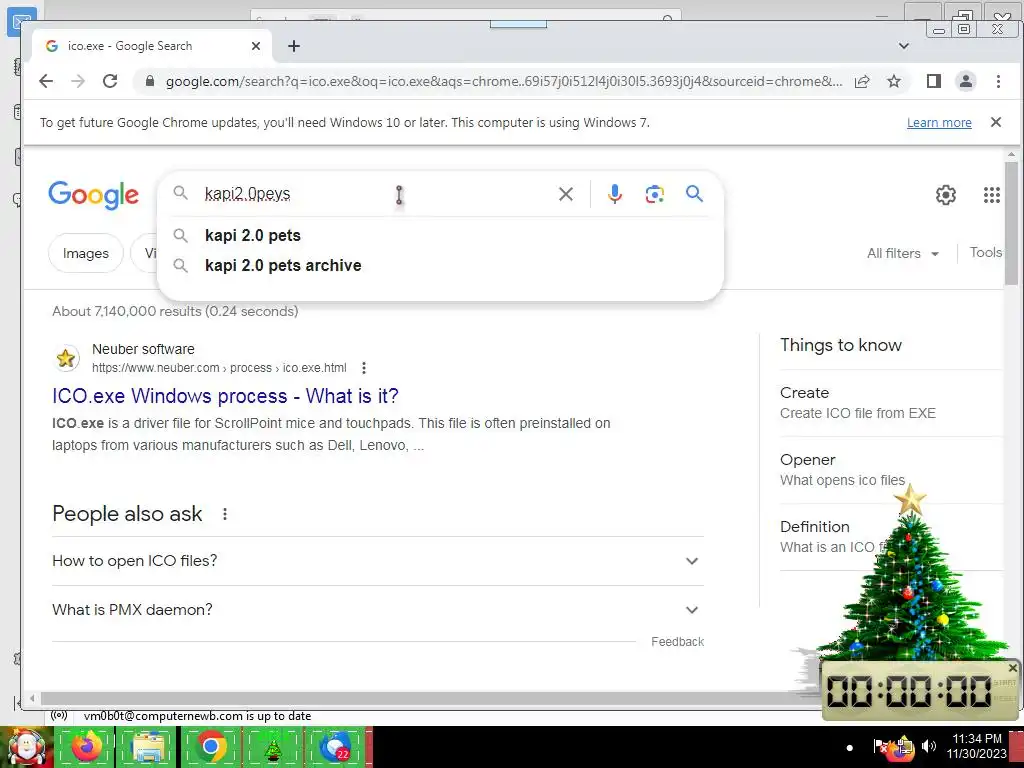Reload the current page

click(x=110, y=81)
